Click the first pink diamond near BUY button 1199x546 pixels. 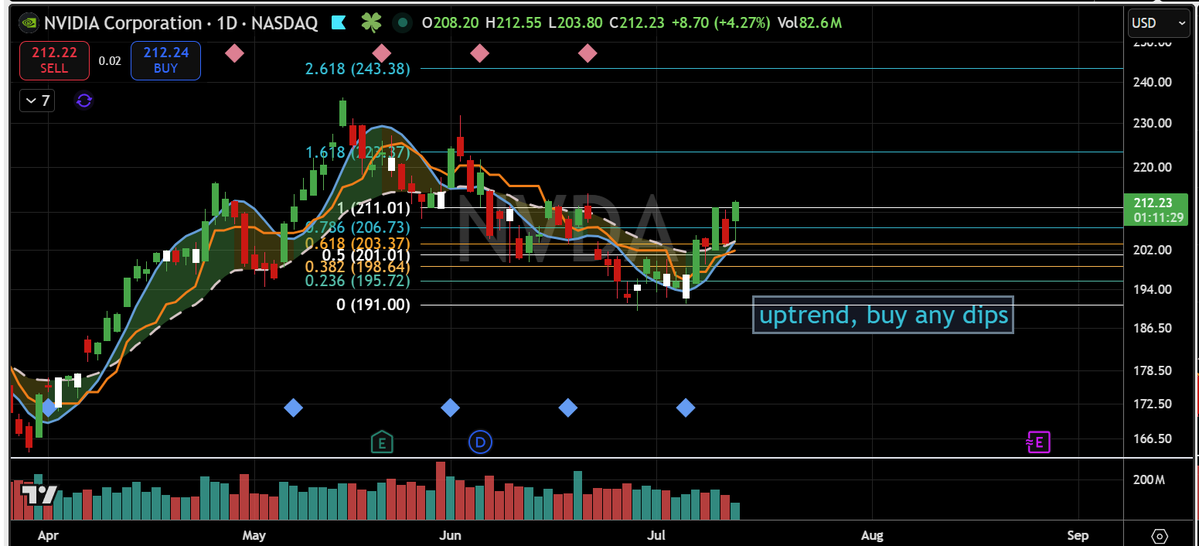(235, 54)
